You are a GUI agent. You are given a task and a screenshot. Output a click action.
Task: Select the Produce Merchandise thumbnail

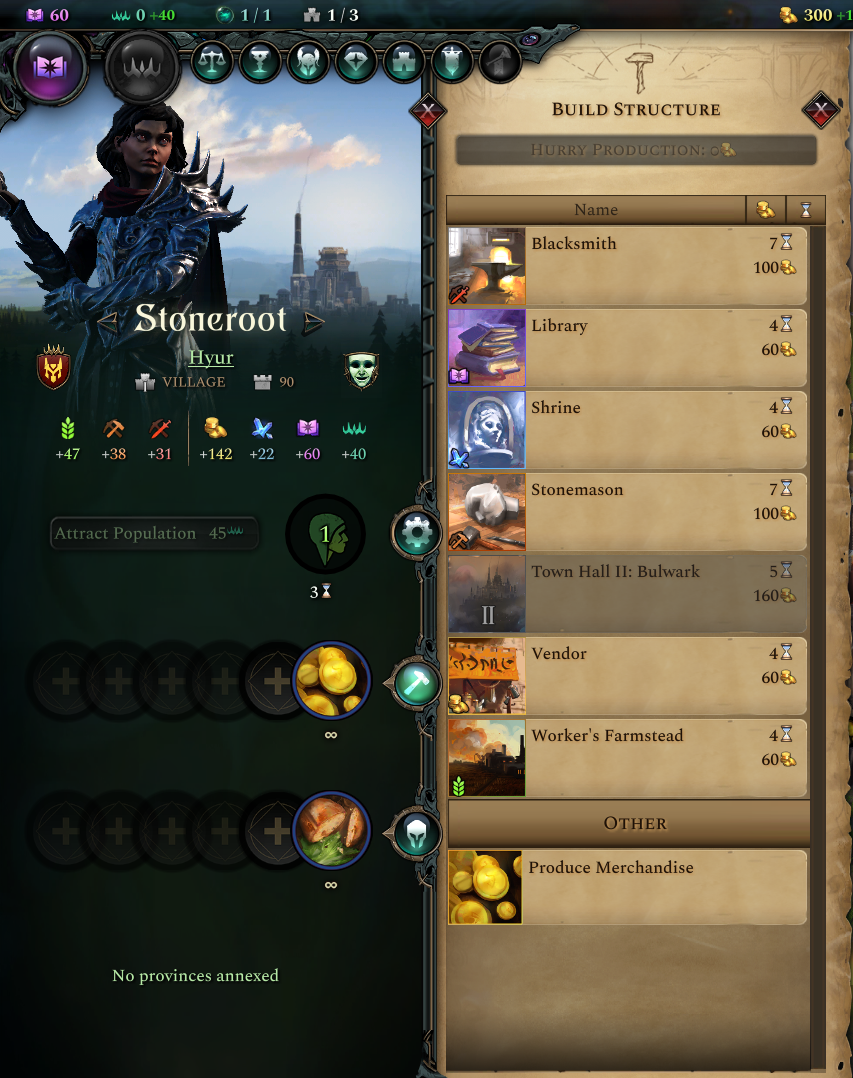[485, 887]
